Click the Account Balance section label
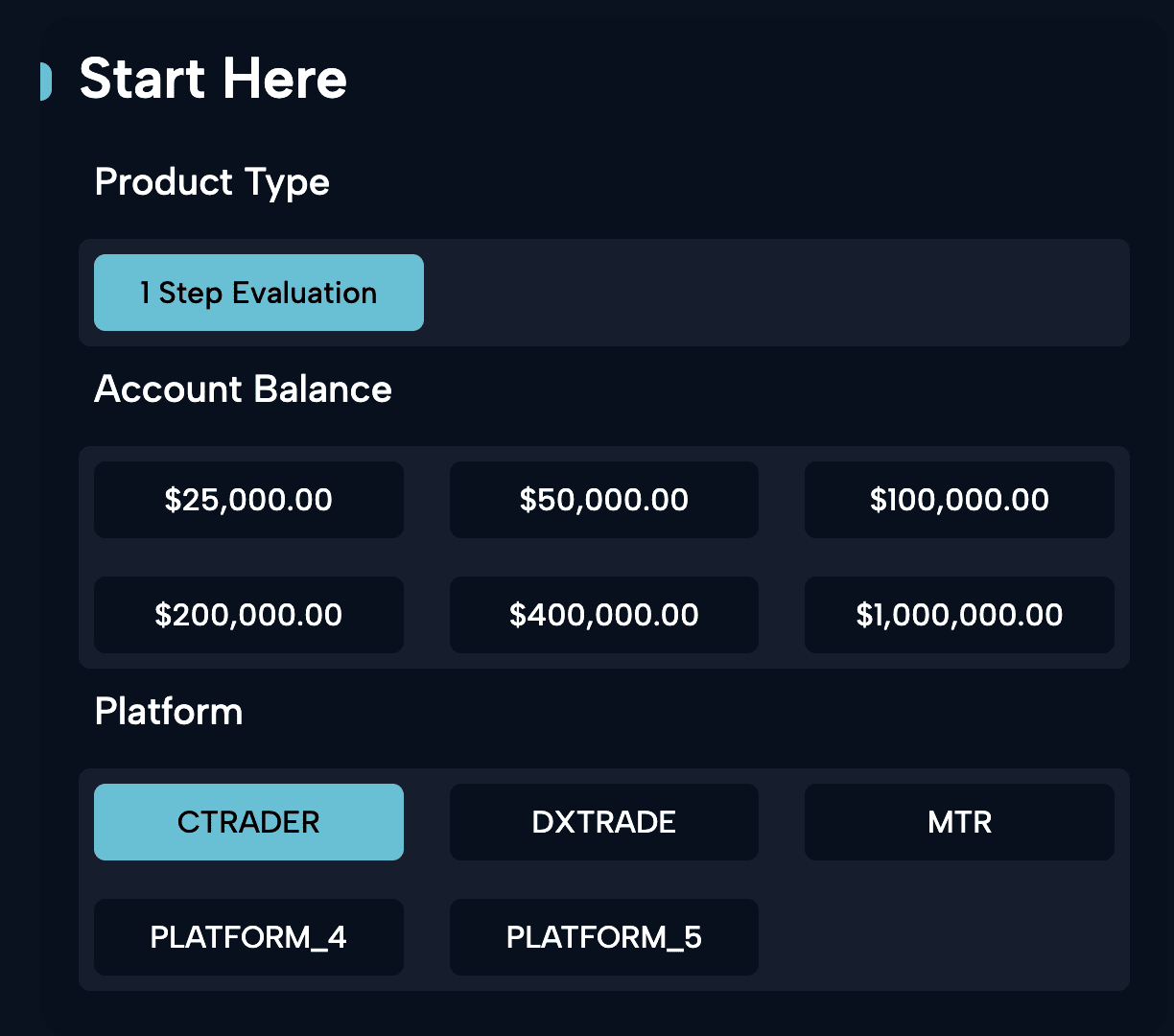This screenshot has height=1036, width=1174. point(244,389)
